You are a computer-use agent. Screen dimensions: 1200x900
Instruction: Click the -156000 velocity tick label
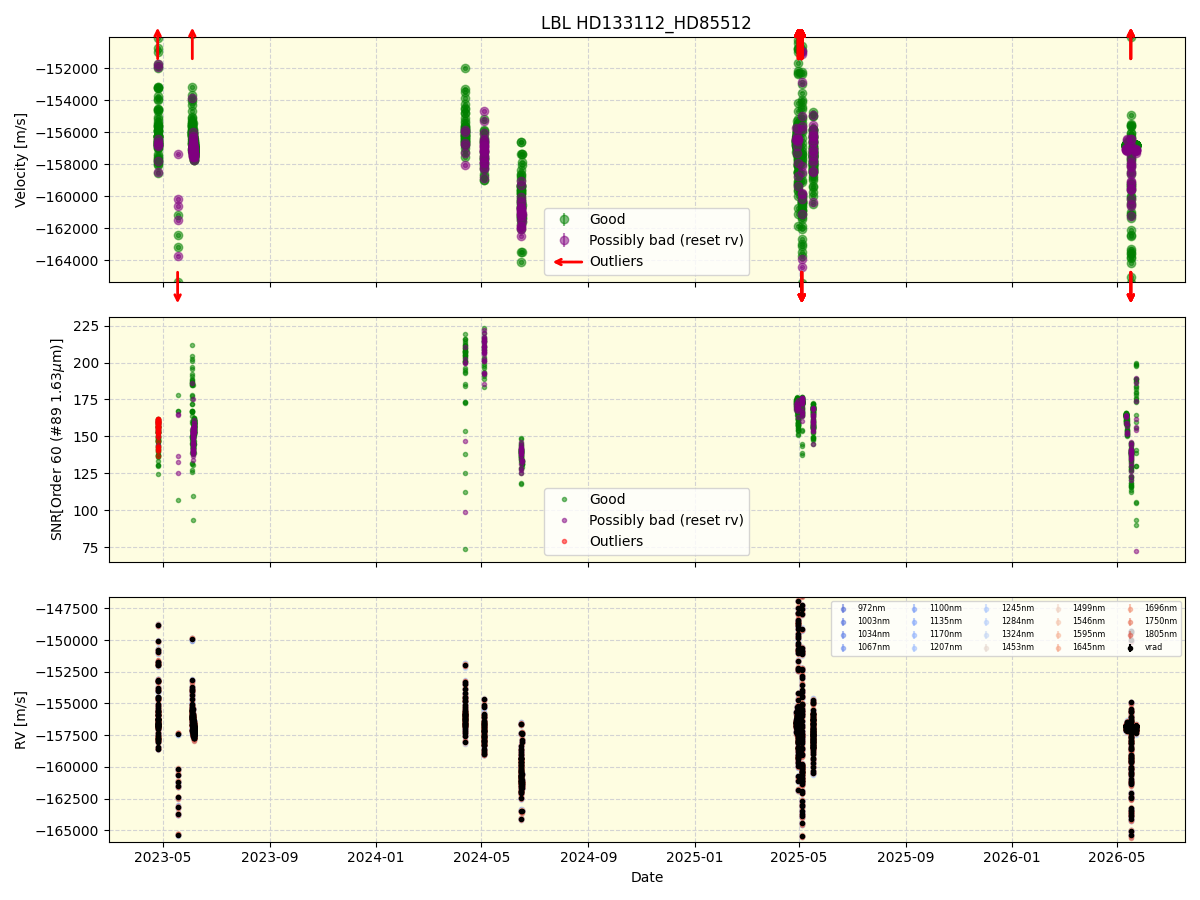[x=69, y=133]
